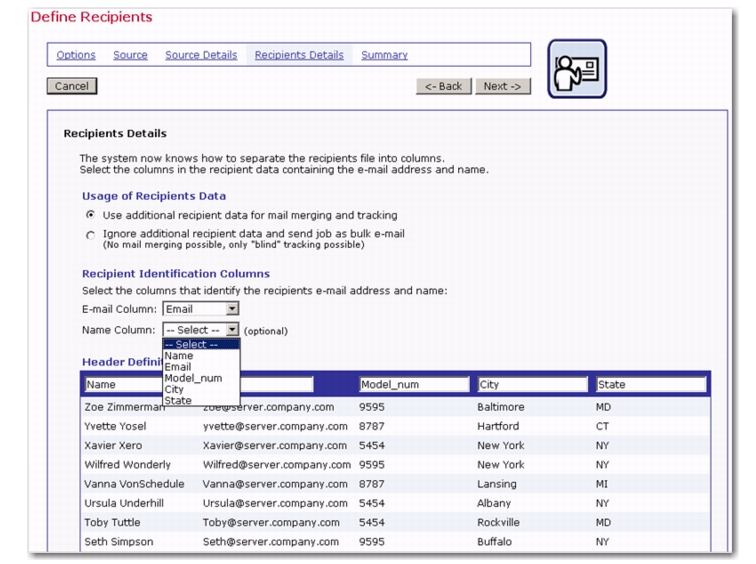Viewport: 756px width, 564px height.
Task: Click the recipients card icon
Action: click(577, 69)
